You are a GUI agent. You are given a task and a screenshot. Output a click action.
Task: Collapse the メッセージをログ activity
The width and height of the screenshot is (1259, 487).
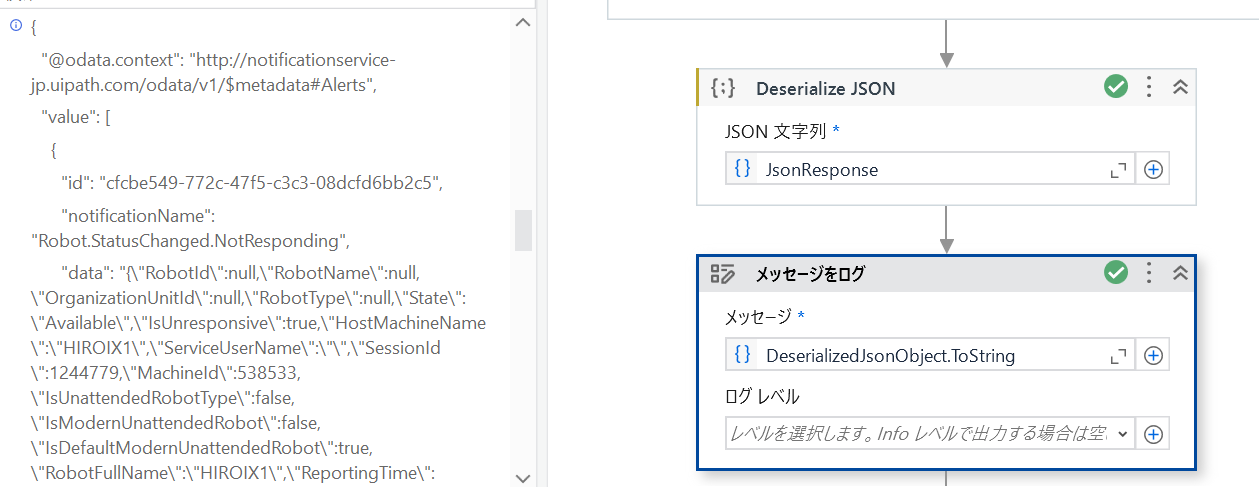(x=1179, y=272)
